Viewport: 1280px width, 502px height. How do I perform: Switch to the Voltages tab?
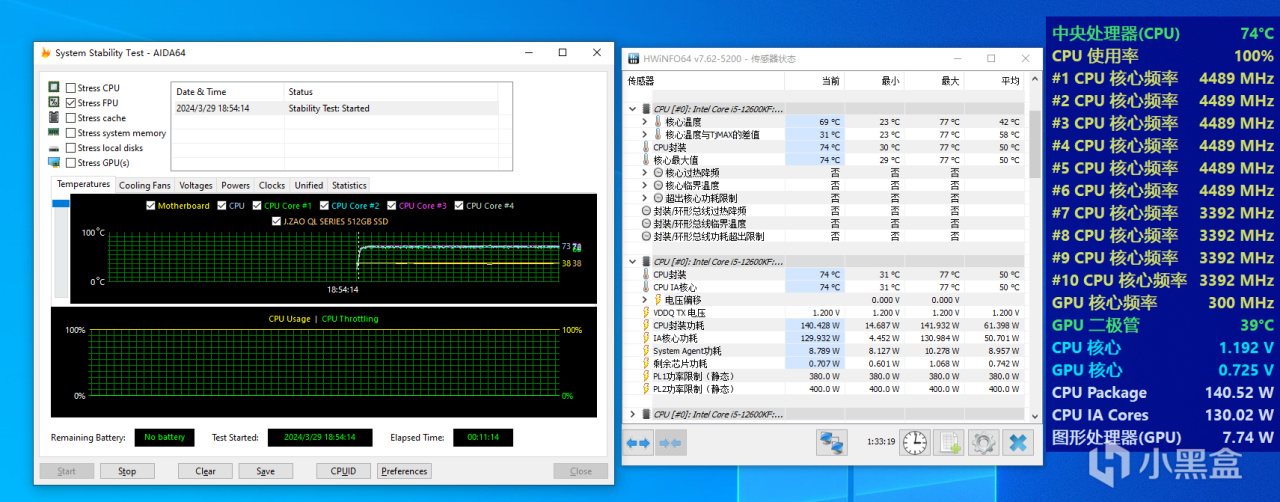pos(196,185)
